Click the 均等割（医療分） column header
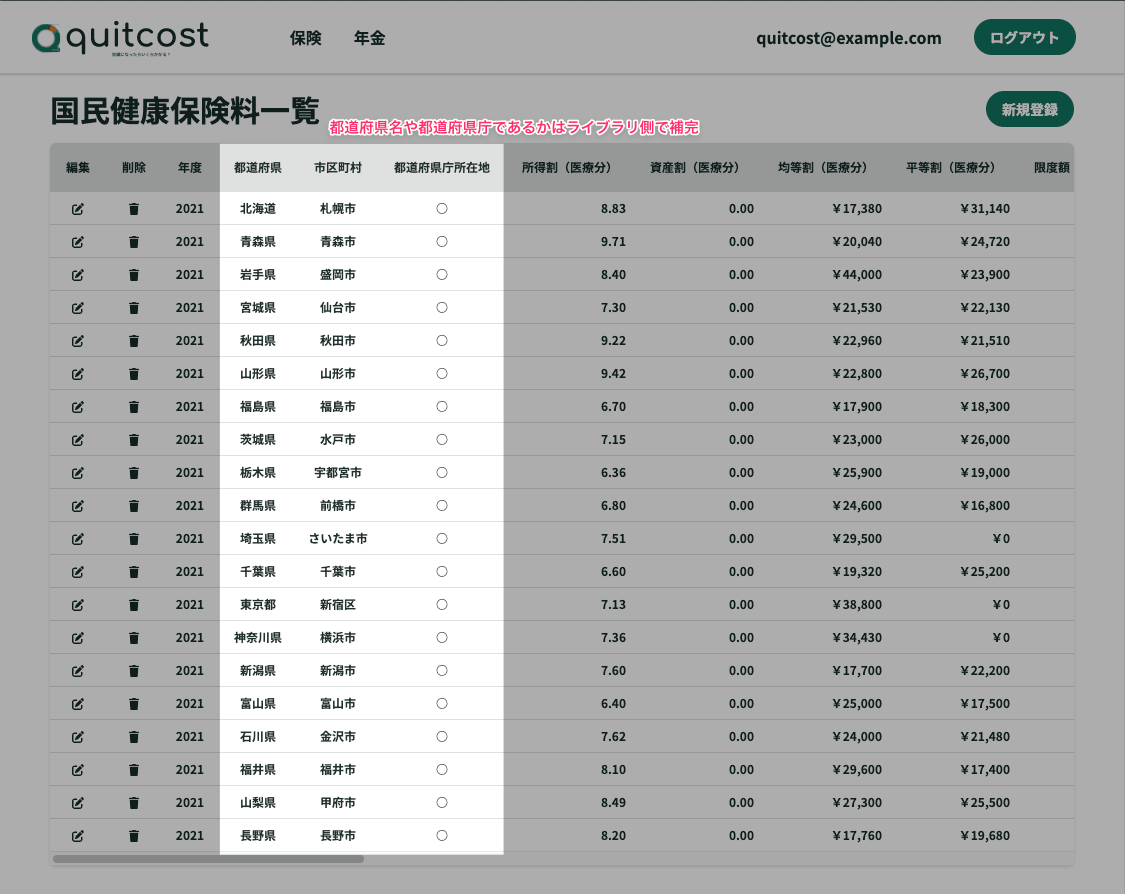This screenshot has width=1125, height=894. (823, 168)
